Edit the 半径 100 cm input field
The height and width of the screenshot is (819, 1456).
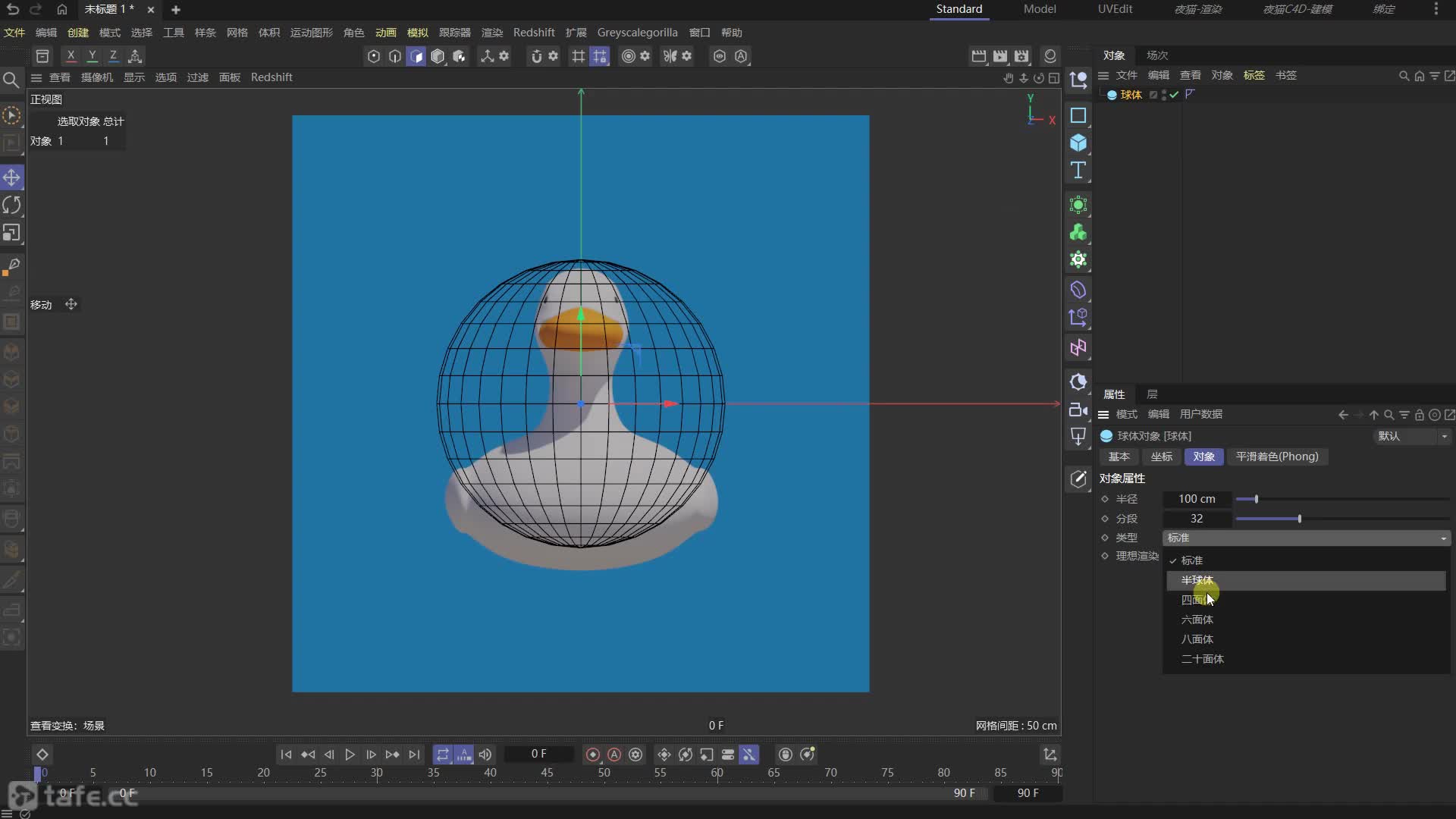(1197, 499)
